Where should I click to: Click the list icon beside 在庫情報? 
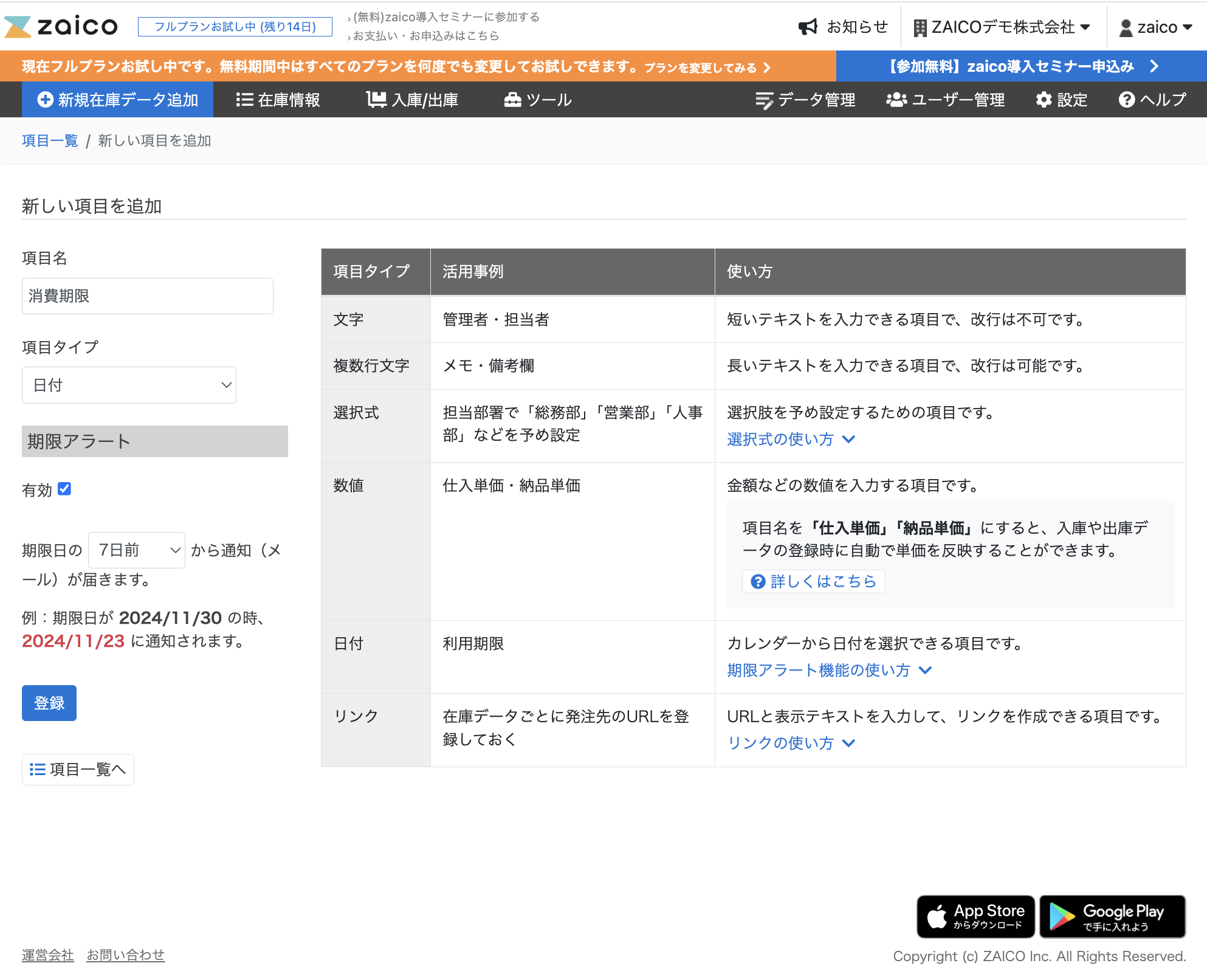(x=244, y=100)
